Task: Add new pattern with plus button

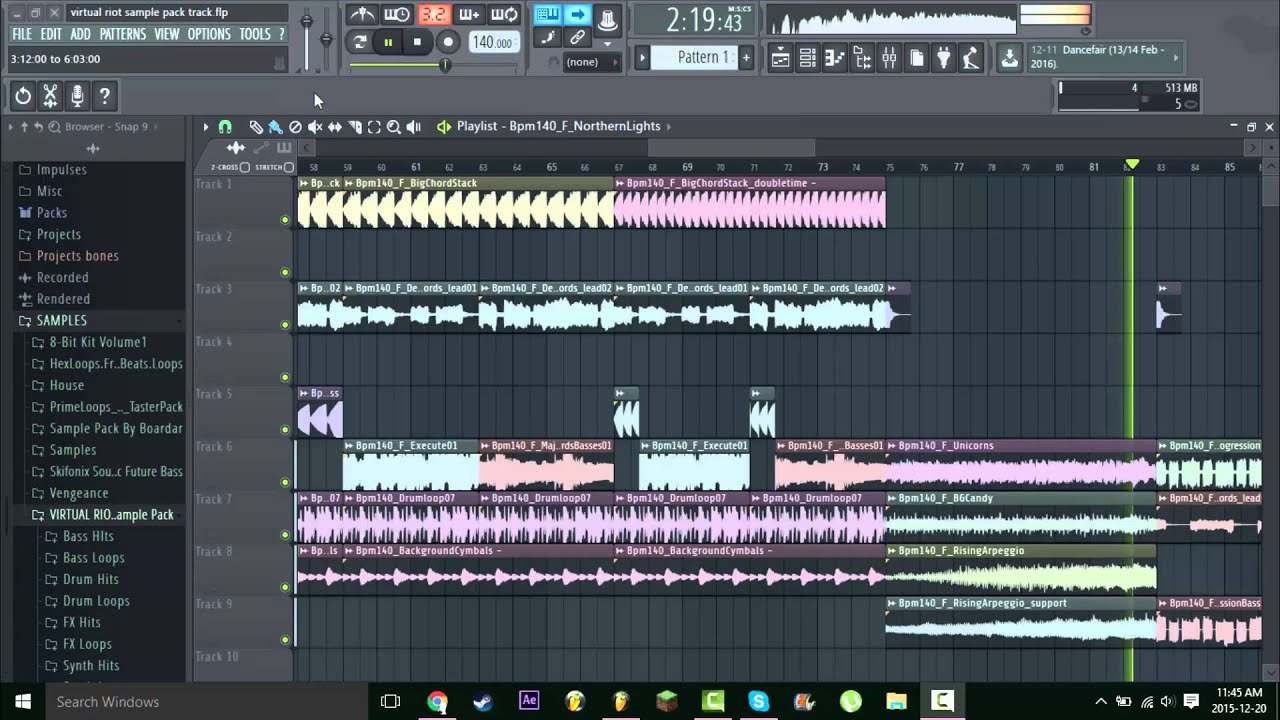Action: tap(745, 58)
